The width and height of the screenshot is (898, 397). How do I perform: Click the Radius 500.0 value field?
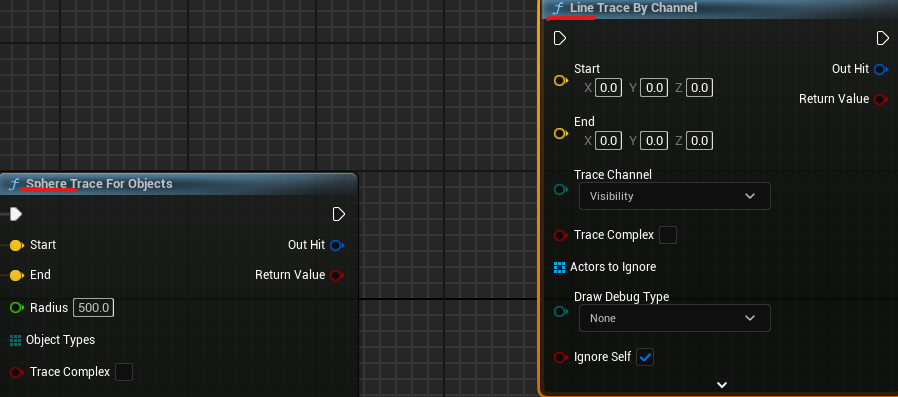pos(93,308)
